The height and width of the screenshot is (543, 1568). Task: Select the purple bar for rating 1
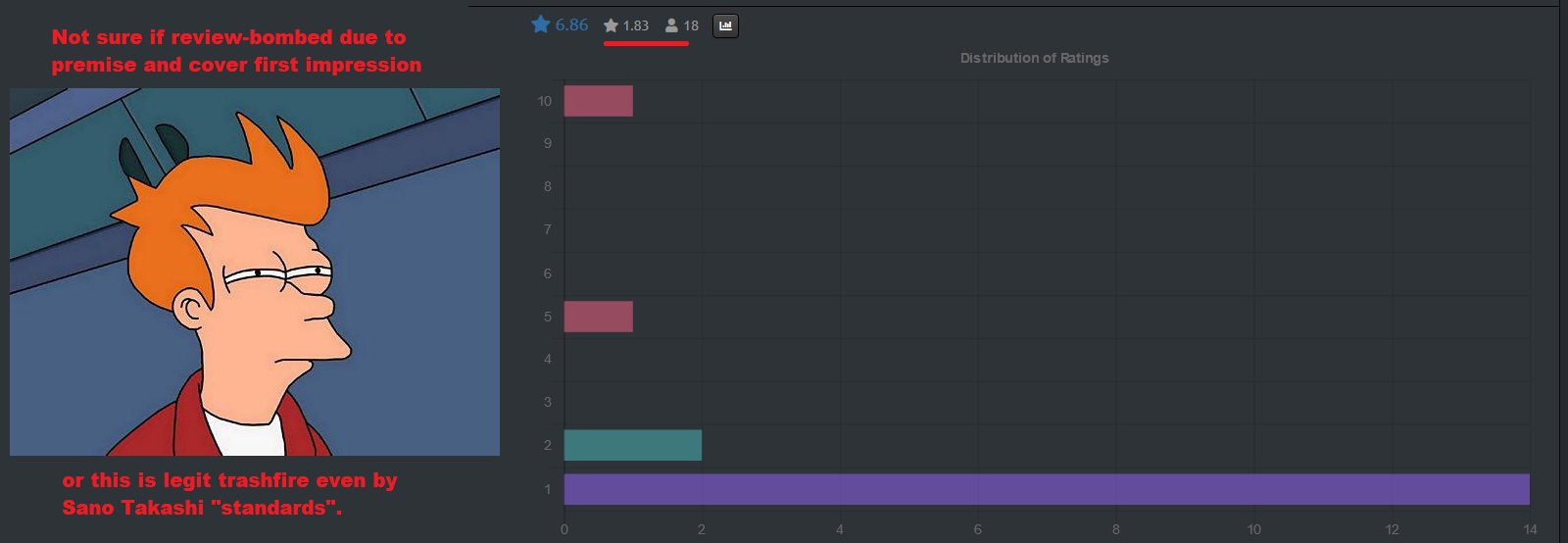[x=1046, y=489]
